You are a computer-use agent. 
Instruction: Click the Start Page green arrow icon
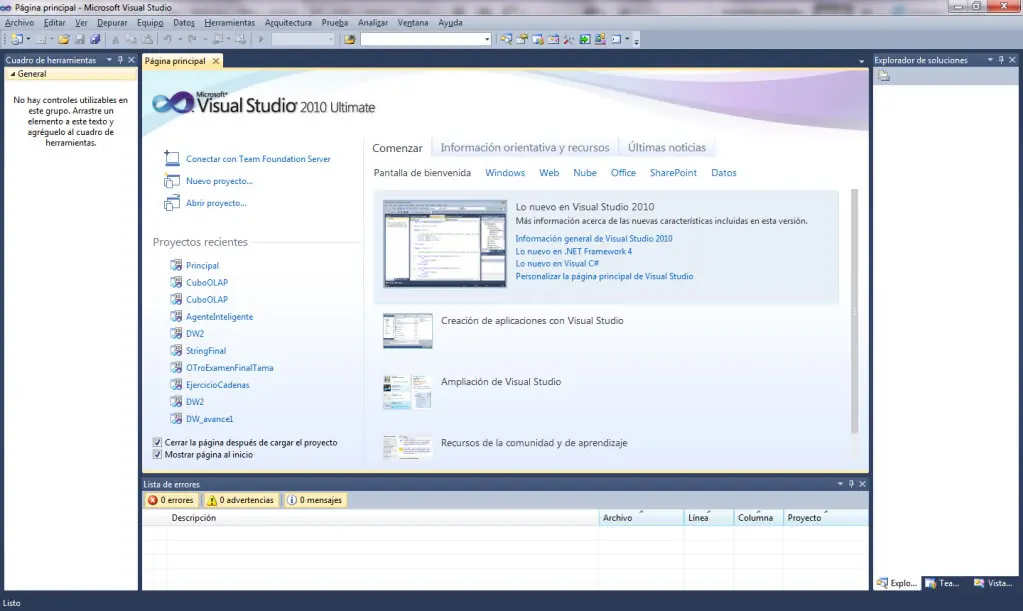click(x=585, y=39)
